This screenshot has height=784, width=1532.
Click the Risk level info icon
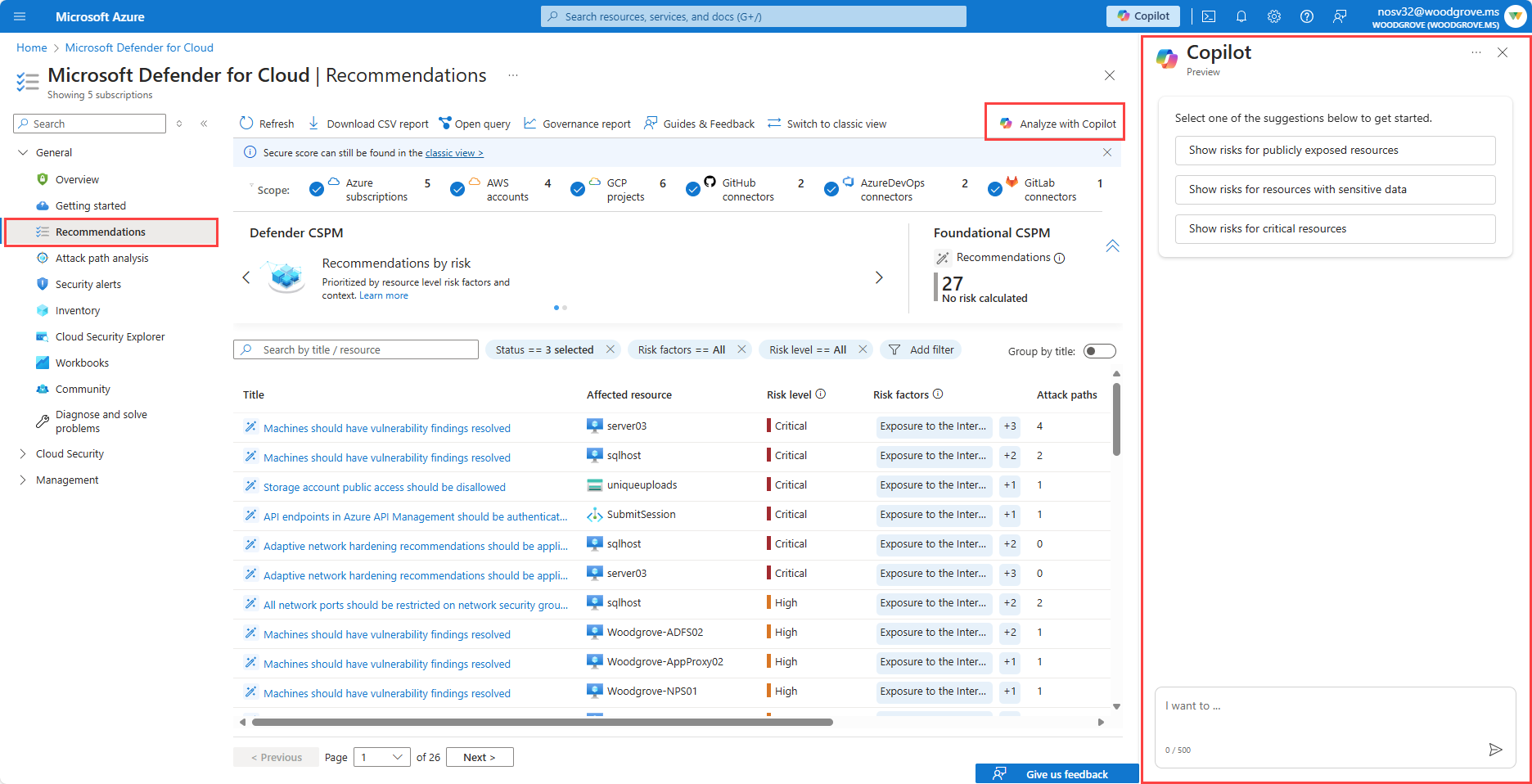click(x=821, y=394)
